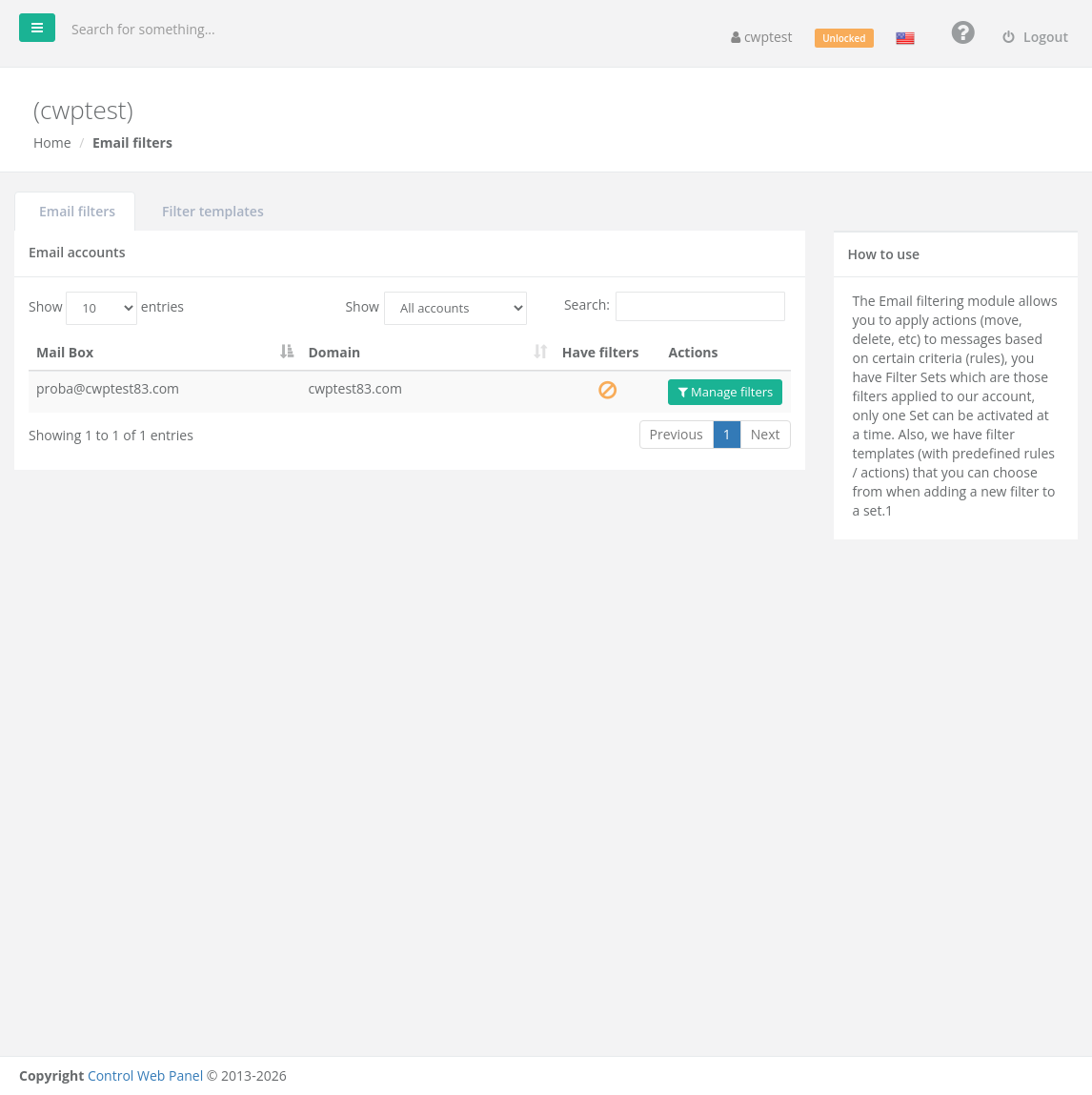Viewport: 1092px width, 1095px height.
Task: Navigate to Home breadcrumb link
Action: [52, 142]
